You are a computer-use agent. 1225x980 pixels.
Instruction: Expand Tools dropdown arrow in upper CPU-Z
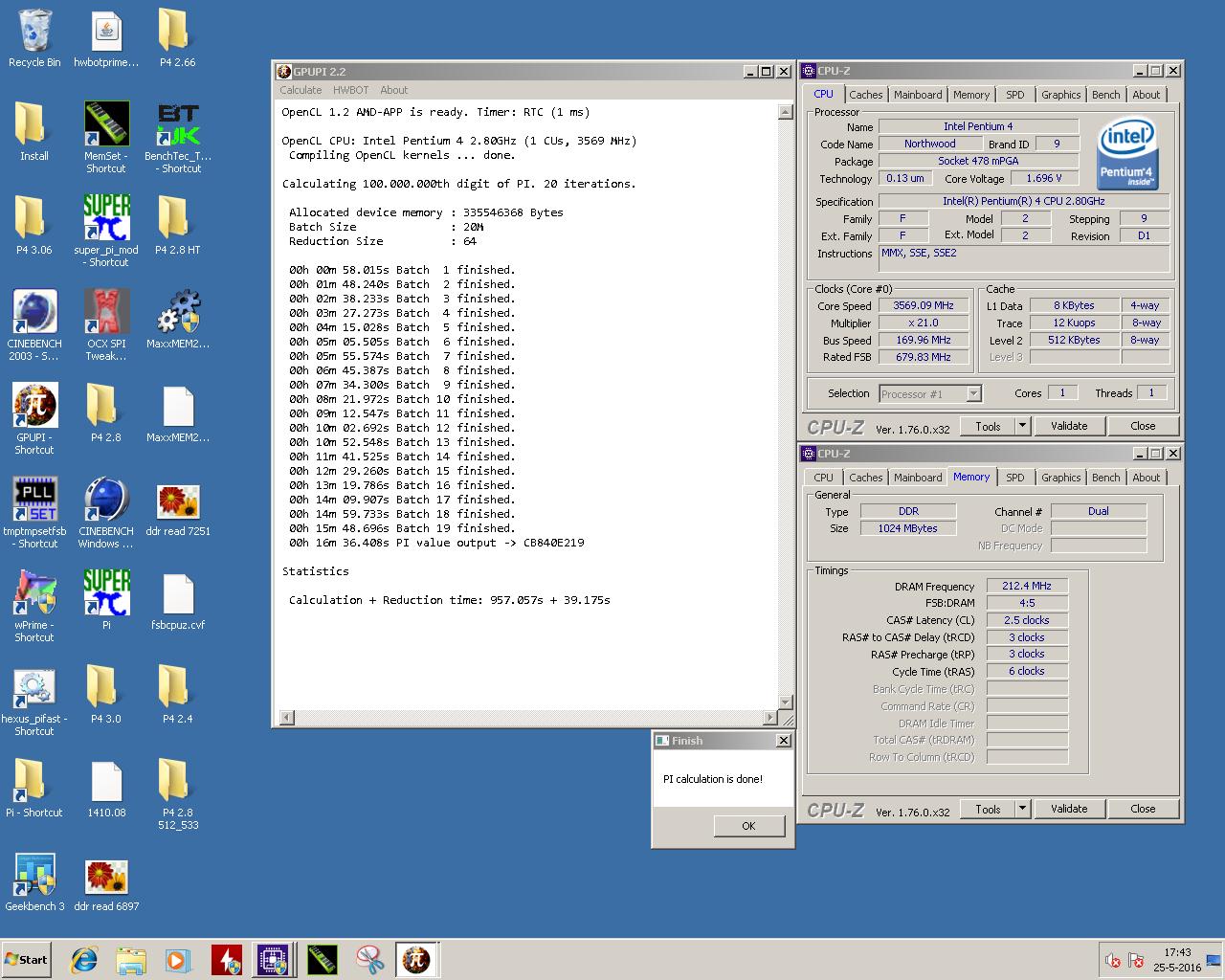(1022, 426)
